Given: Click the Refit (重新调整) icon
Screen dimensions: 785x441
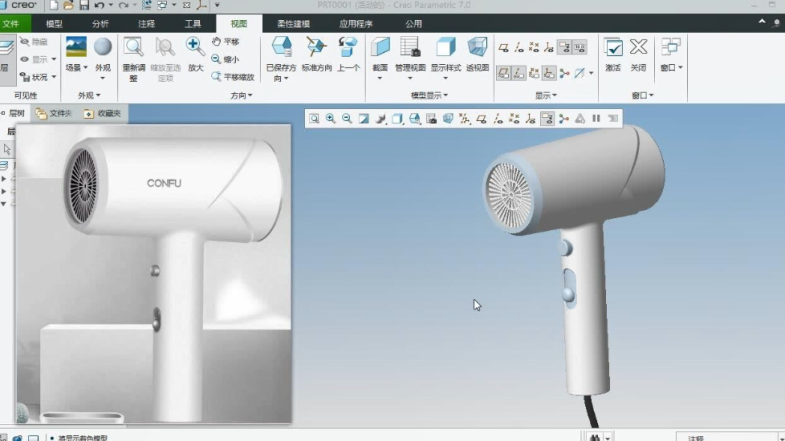Looking at the screenshot, I should (x=133, y=48).
